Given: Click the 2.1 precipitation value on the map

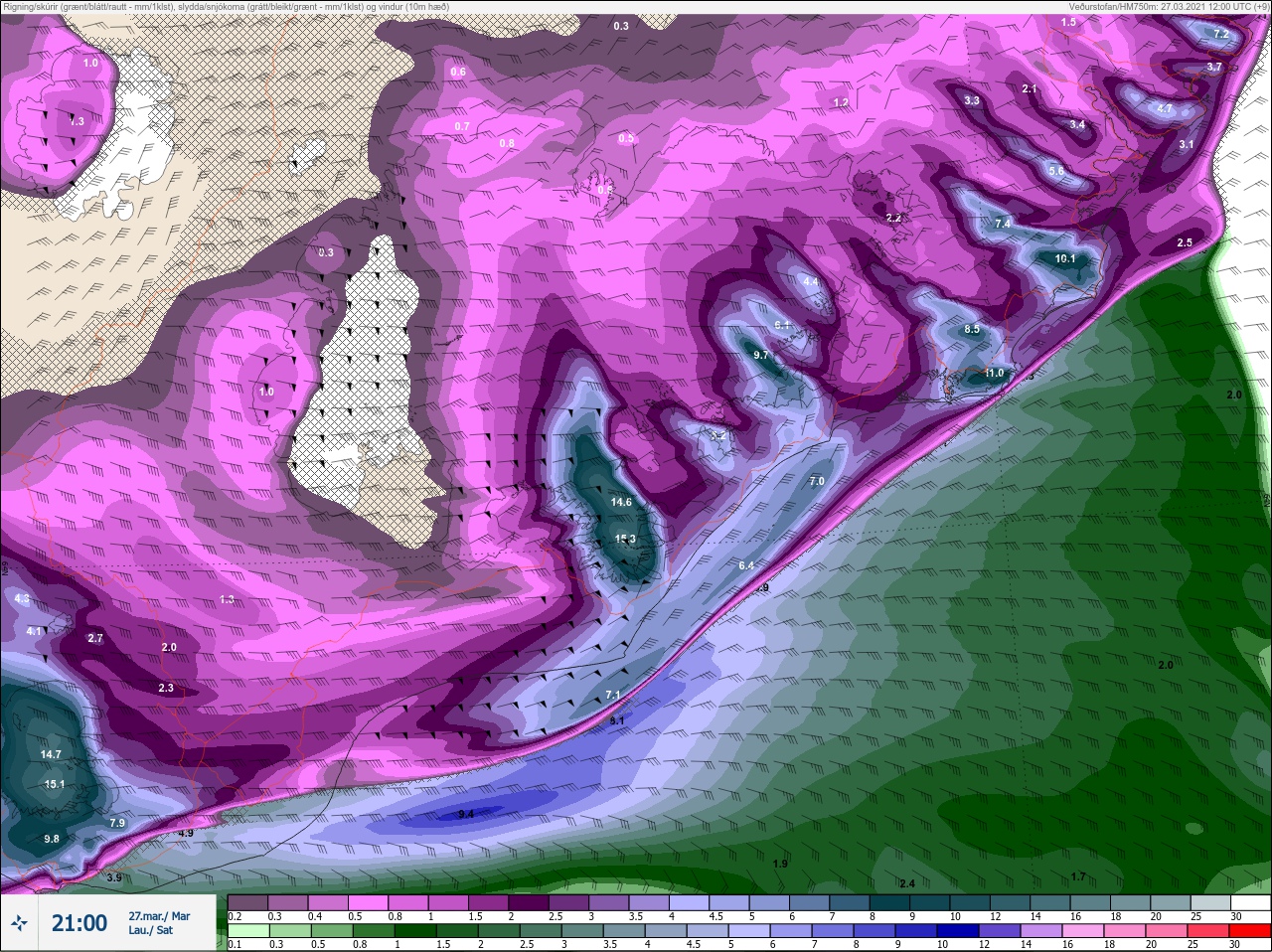Looking at the screenshot, I should point(1030,88).
